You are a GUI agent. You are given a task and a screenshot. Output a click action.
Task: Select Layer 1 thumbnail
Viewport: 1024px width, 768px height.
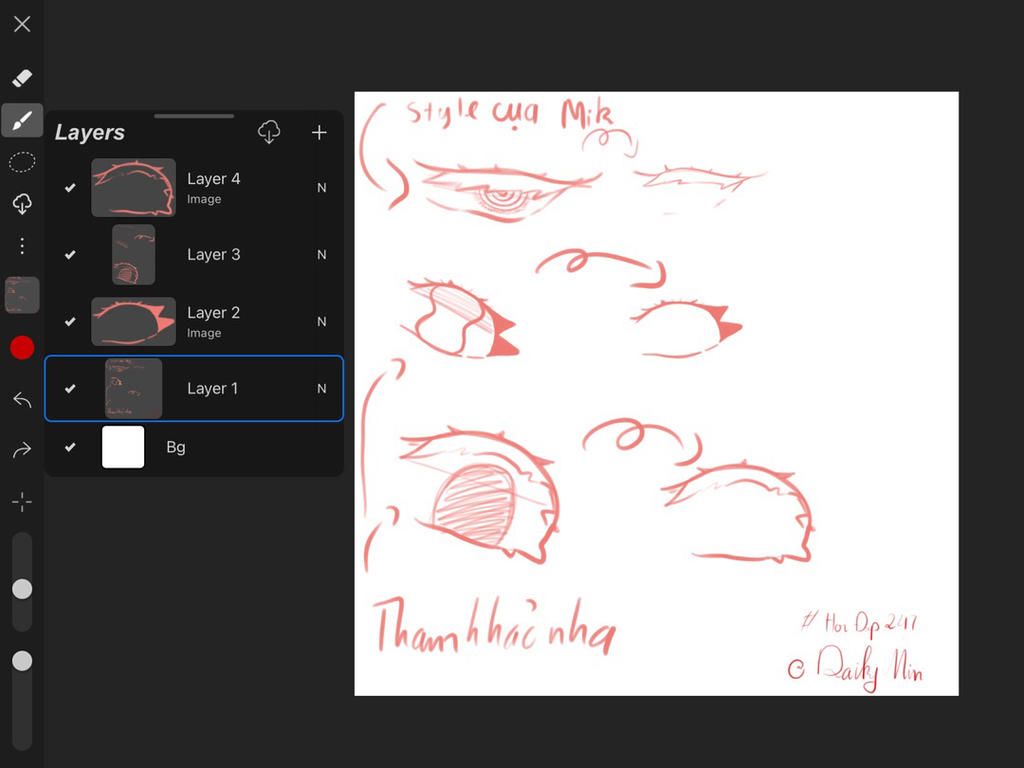click(x=133, y=389)
